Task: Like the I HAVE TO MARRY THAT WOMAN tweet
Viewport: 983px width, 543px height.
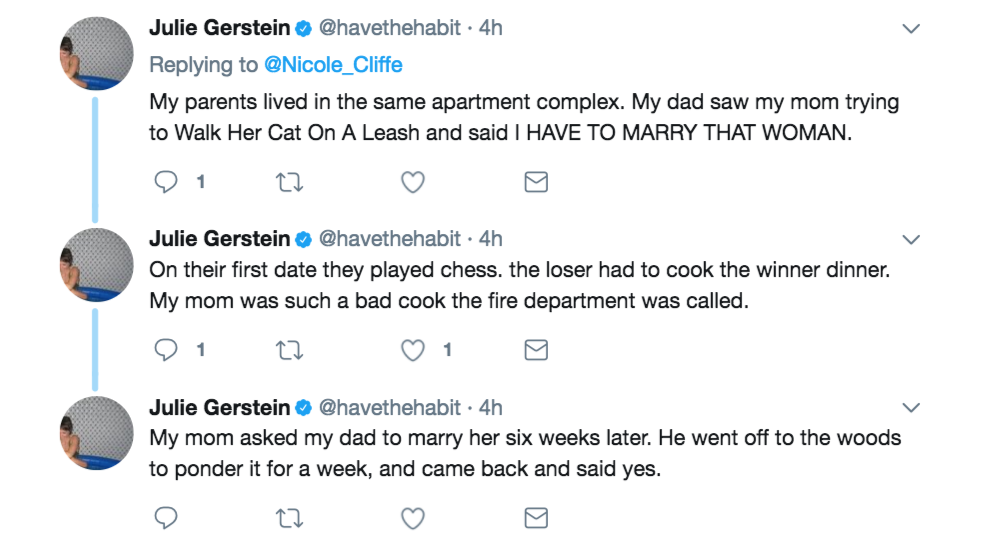Action: [x=412, y=182]
